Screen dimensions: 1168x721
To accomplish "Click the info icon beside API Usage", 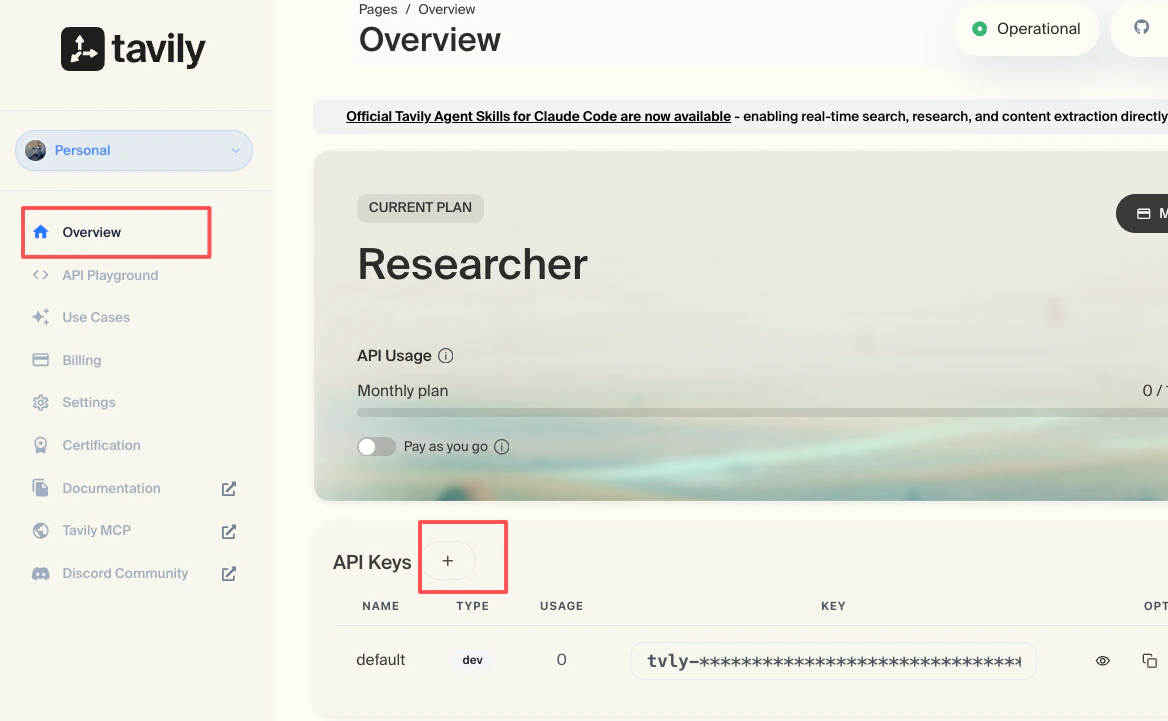I will click(445, 356).
